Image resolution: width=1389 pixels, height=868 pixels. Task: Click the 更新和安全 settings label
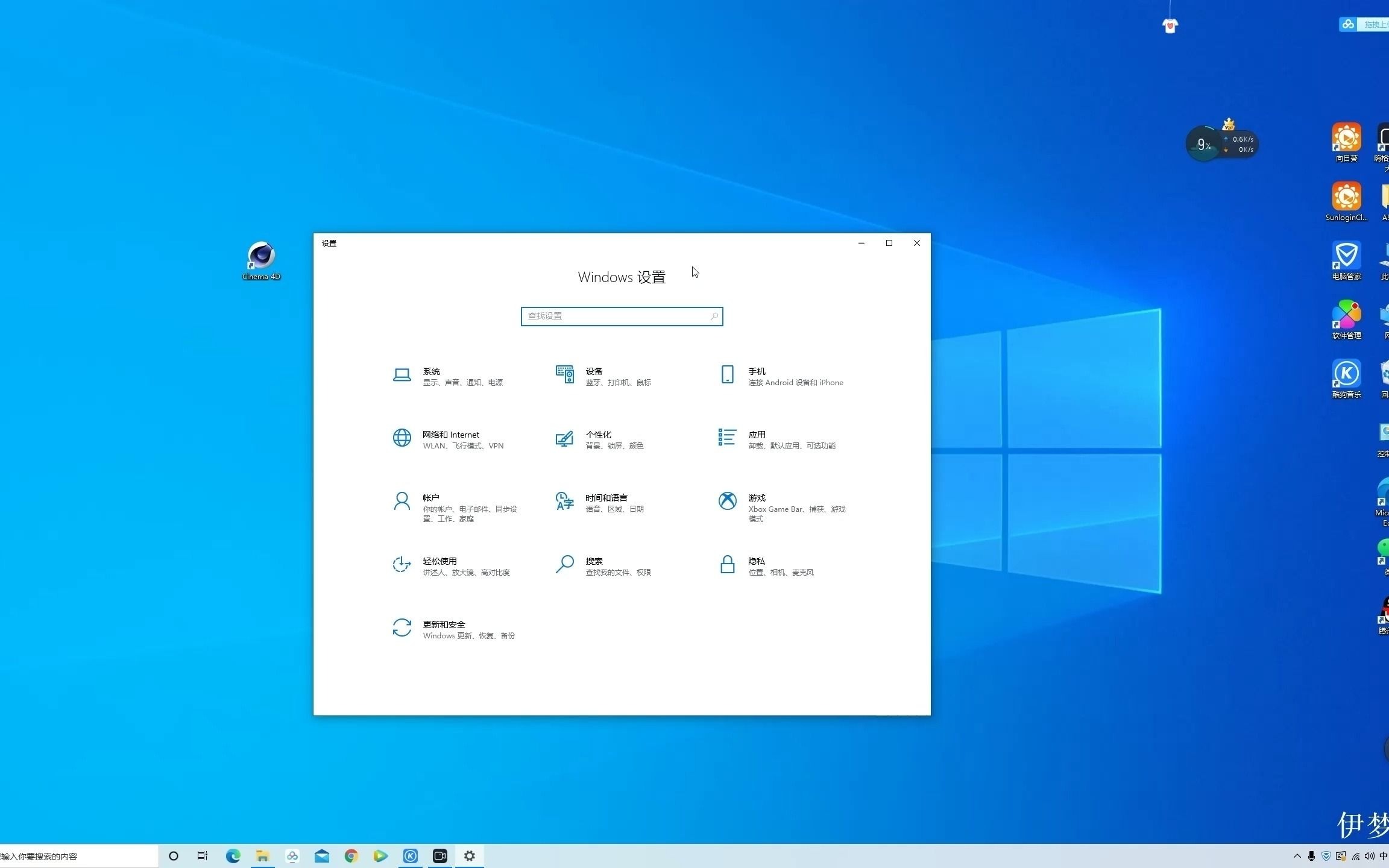point(444,624)
